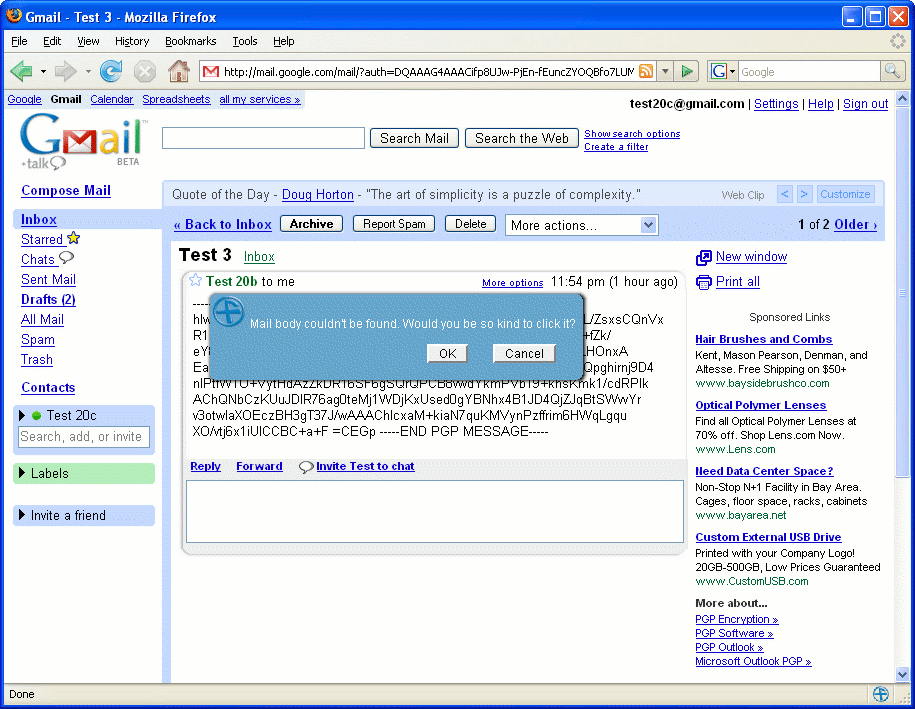Open the File menu
915x709 pixels.
pos(19,41)
